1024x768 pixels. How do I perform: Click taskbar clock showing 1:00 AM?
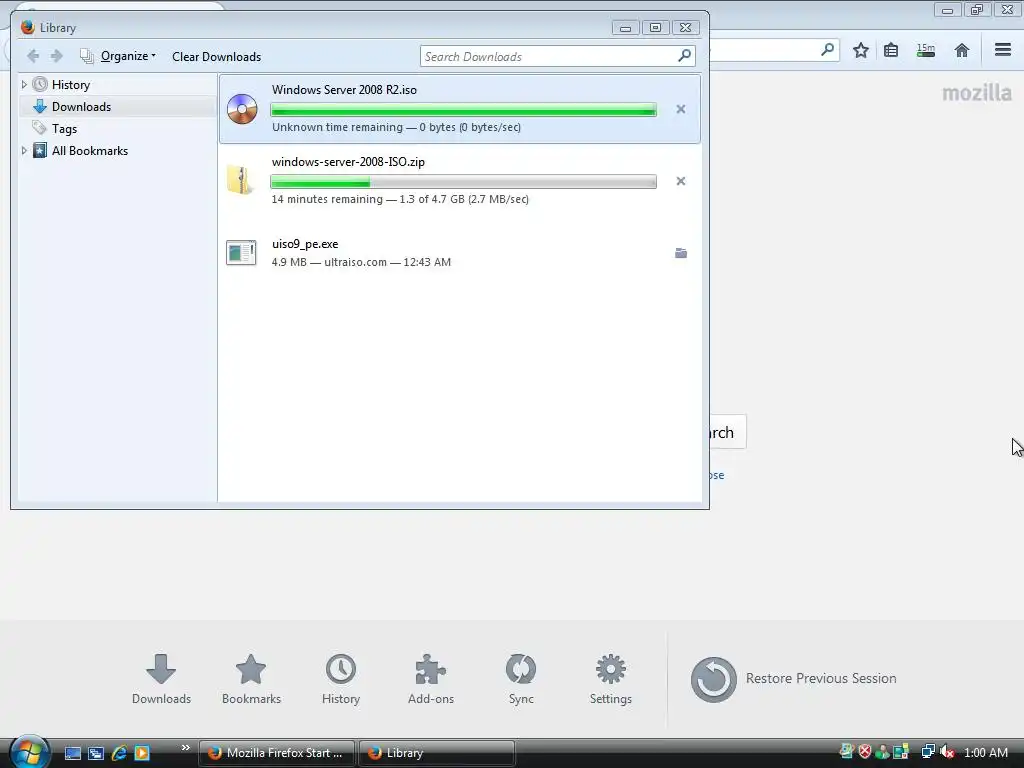[985, 752]
